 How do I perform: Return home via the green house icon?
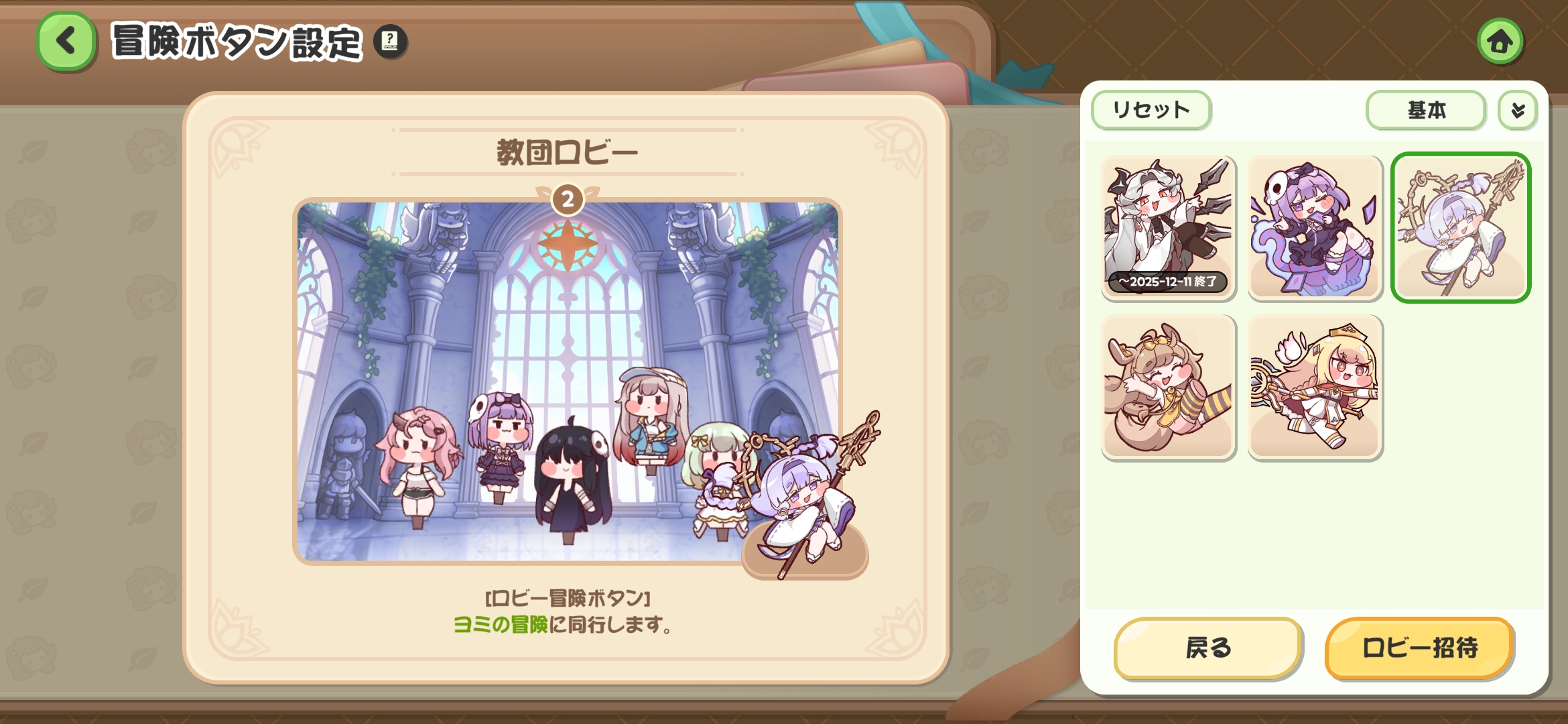tap(1500, 42)
